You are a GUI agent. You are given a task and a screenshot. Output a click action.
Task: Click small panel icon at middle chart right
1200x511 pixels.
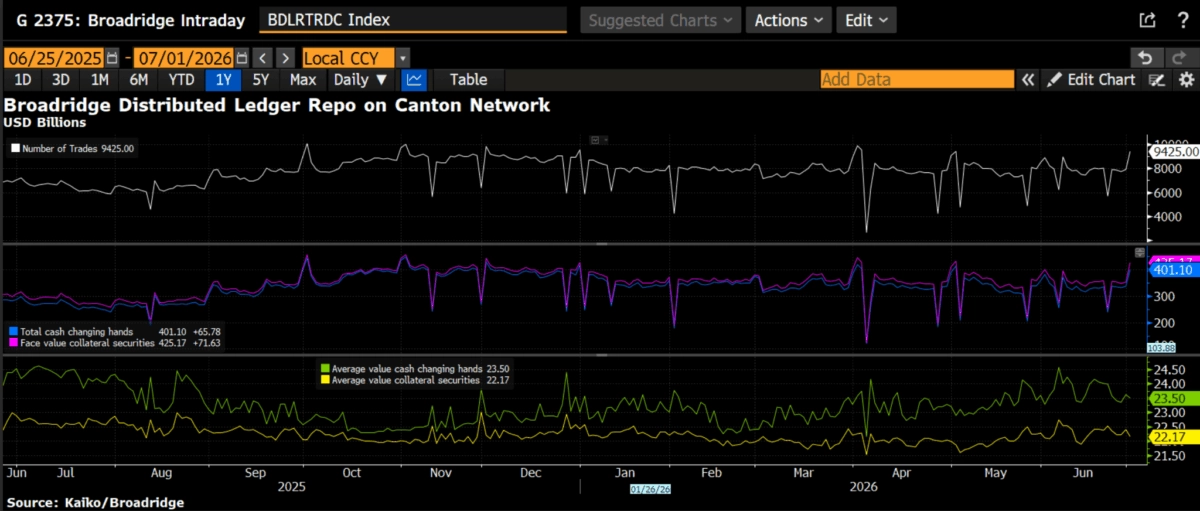click(1138, 252)
